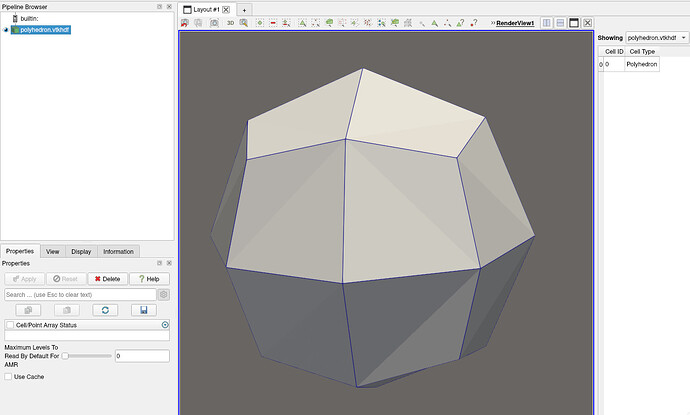690x415 pixels.
Task: Open the Showing source dropdown
Action: click(656, 37)
